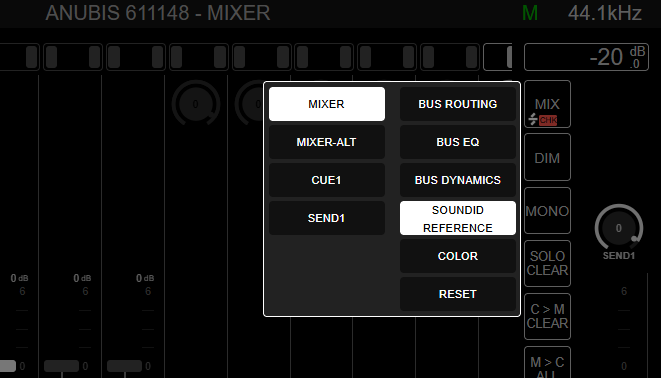
Task: Open the COLOR option
Action: tap(458, 256)
